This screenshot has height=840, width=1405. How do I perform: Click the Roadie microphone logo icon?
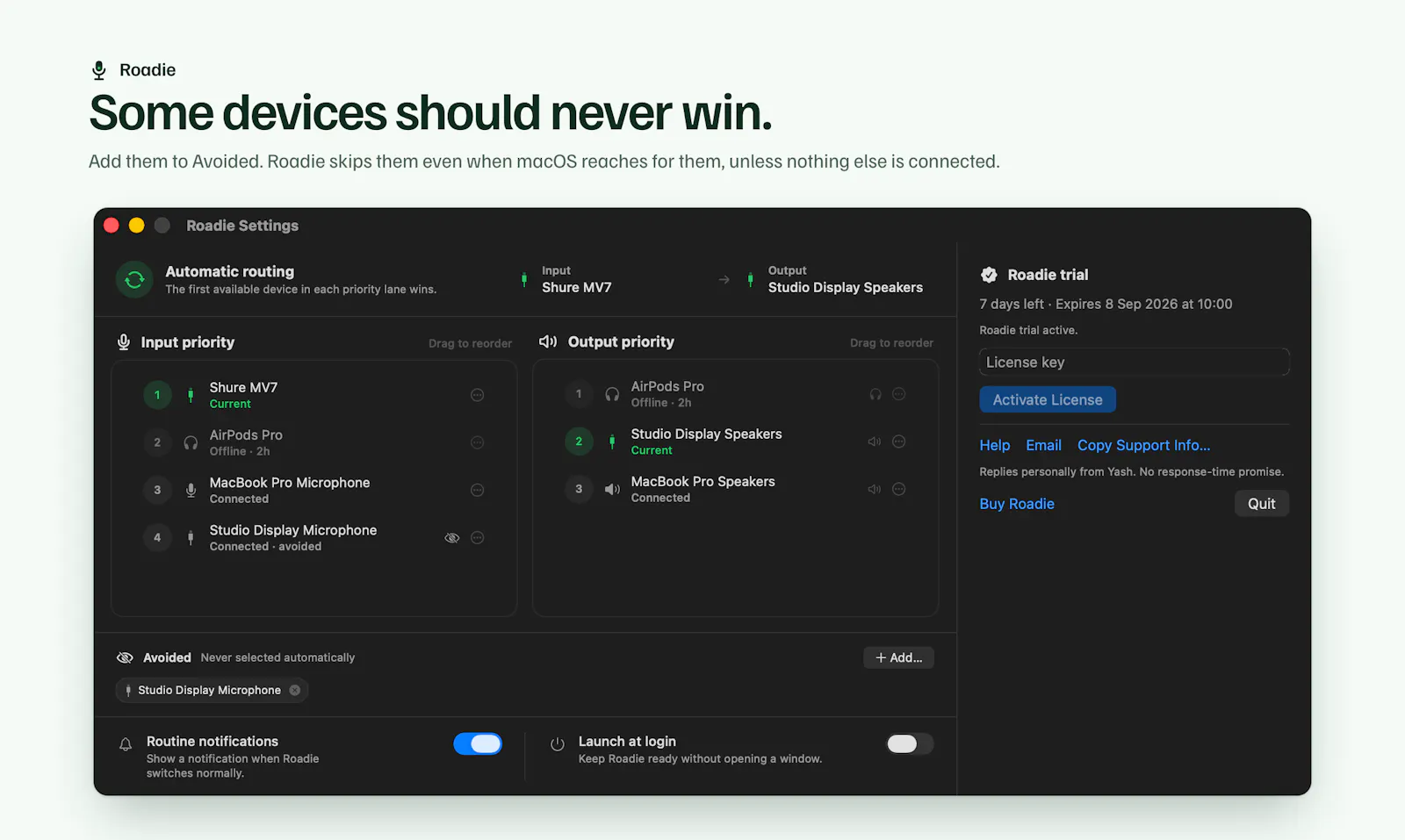(99, 70)
